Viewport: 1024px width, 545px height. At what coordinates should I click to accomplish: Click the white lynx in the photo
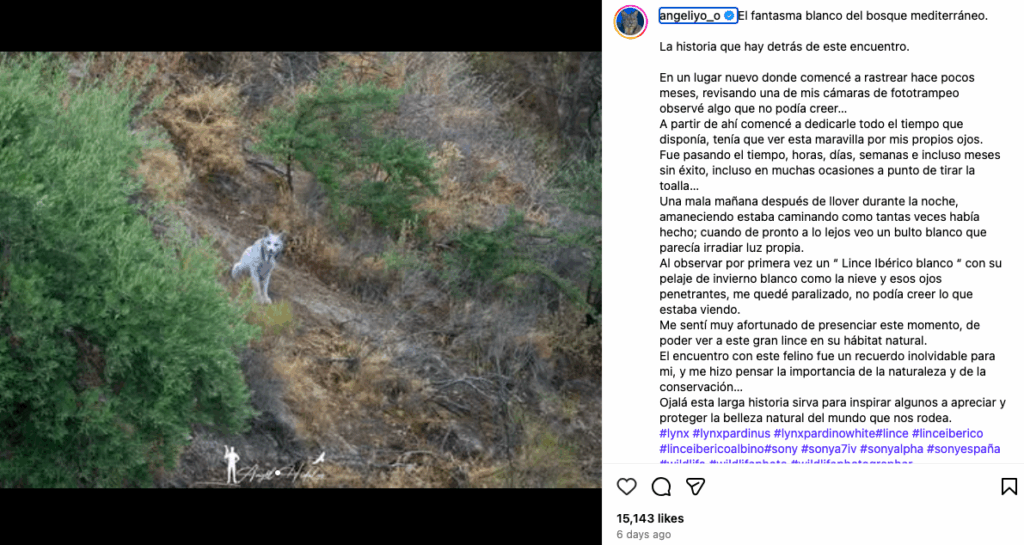point(259,266)
